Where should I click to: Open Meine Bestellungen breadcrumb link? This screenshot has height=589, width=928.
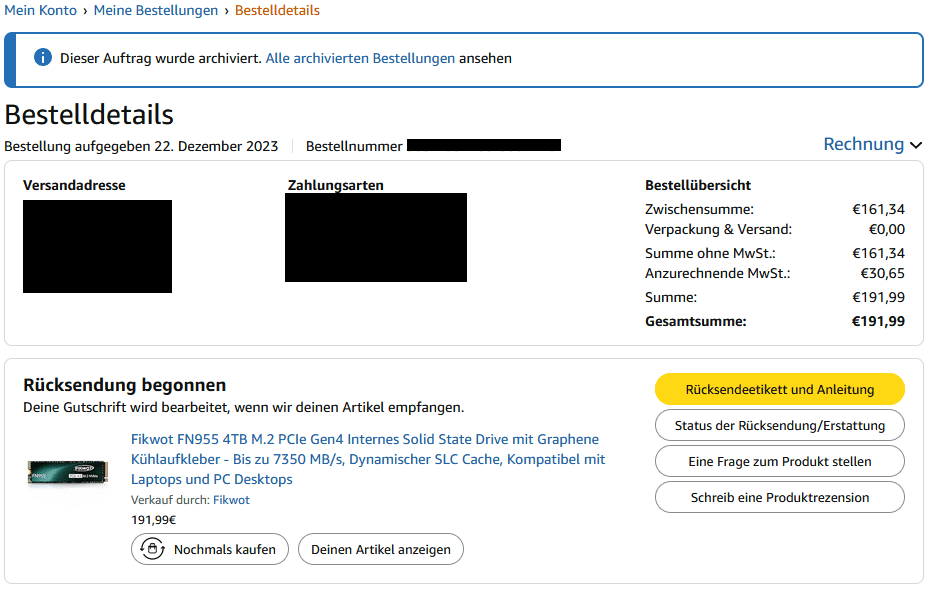[156, 10]
